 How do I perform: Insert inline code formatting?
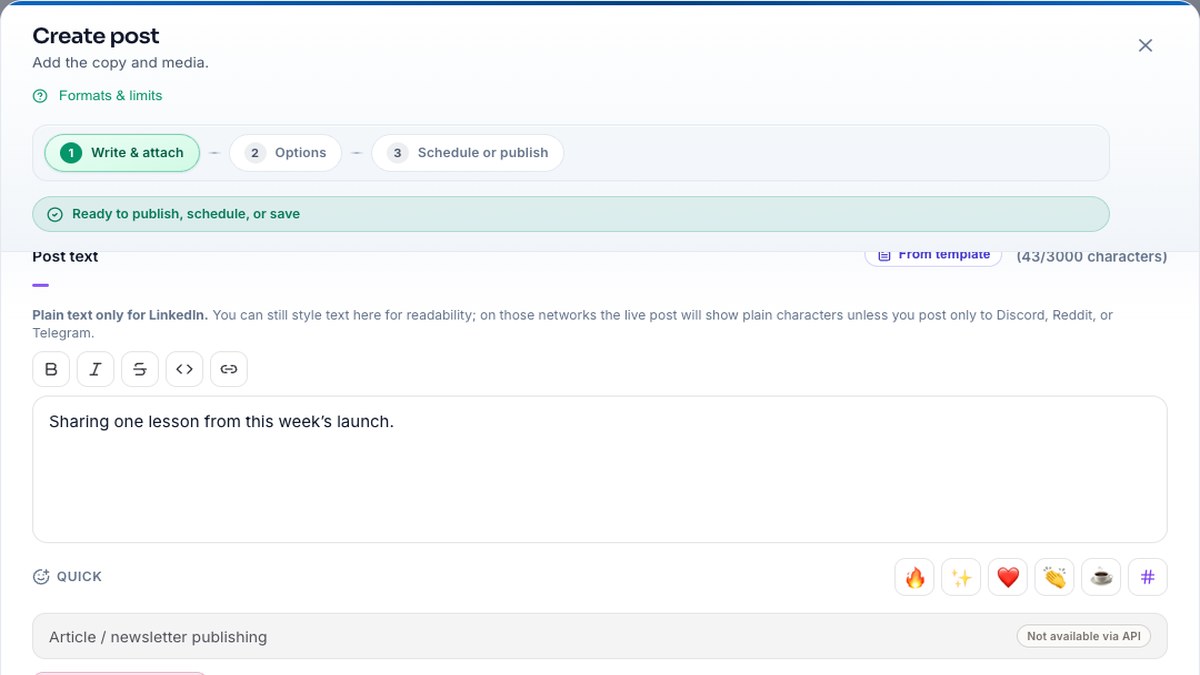pos(184,369)
